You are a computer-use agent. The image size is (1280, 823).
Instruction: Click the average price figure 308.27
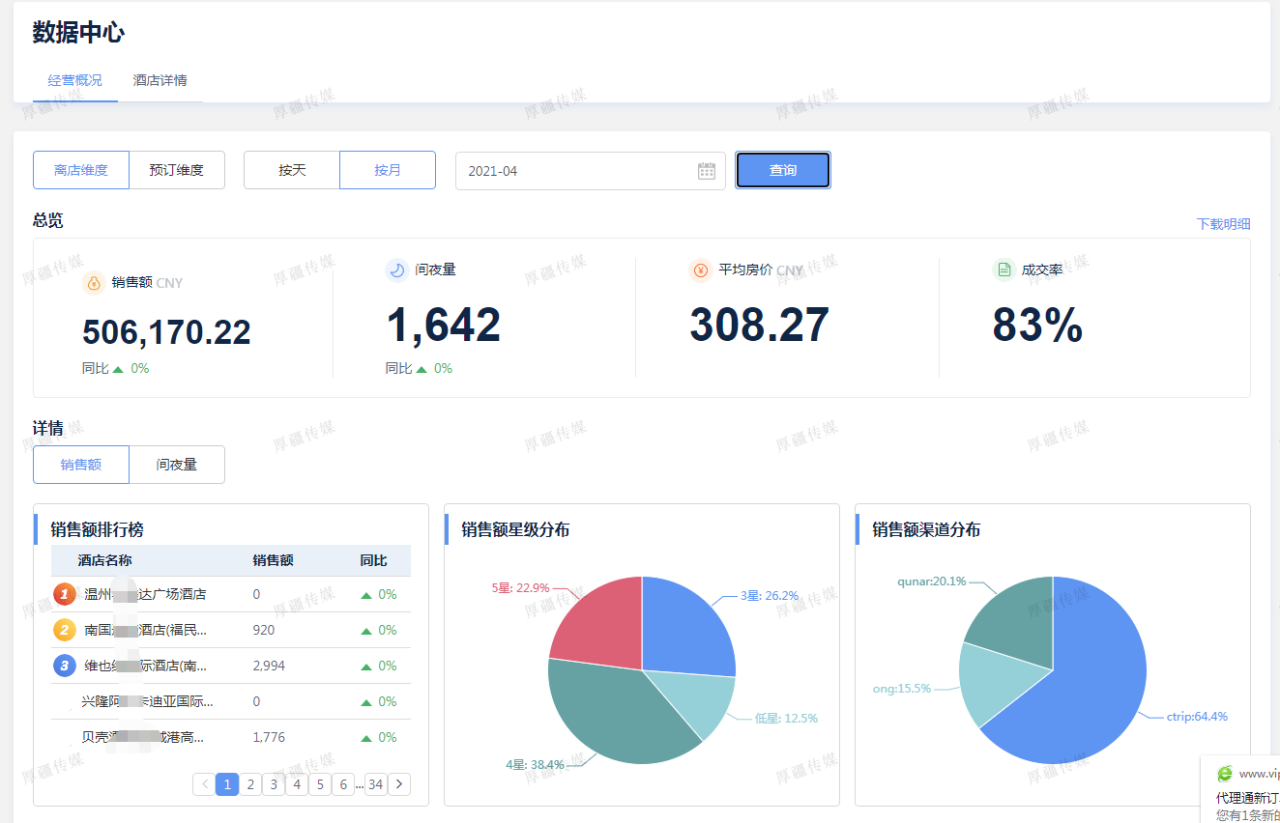(x=759, y=325)
